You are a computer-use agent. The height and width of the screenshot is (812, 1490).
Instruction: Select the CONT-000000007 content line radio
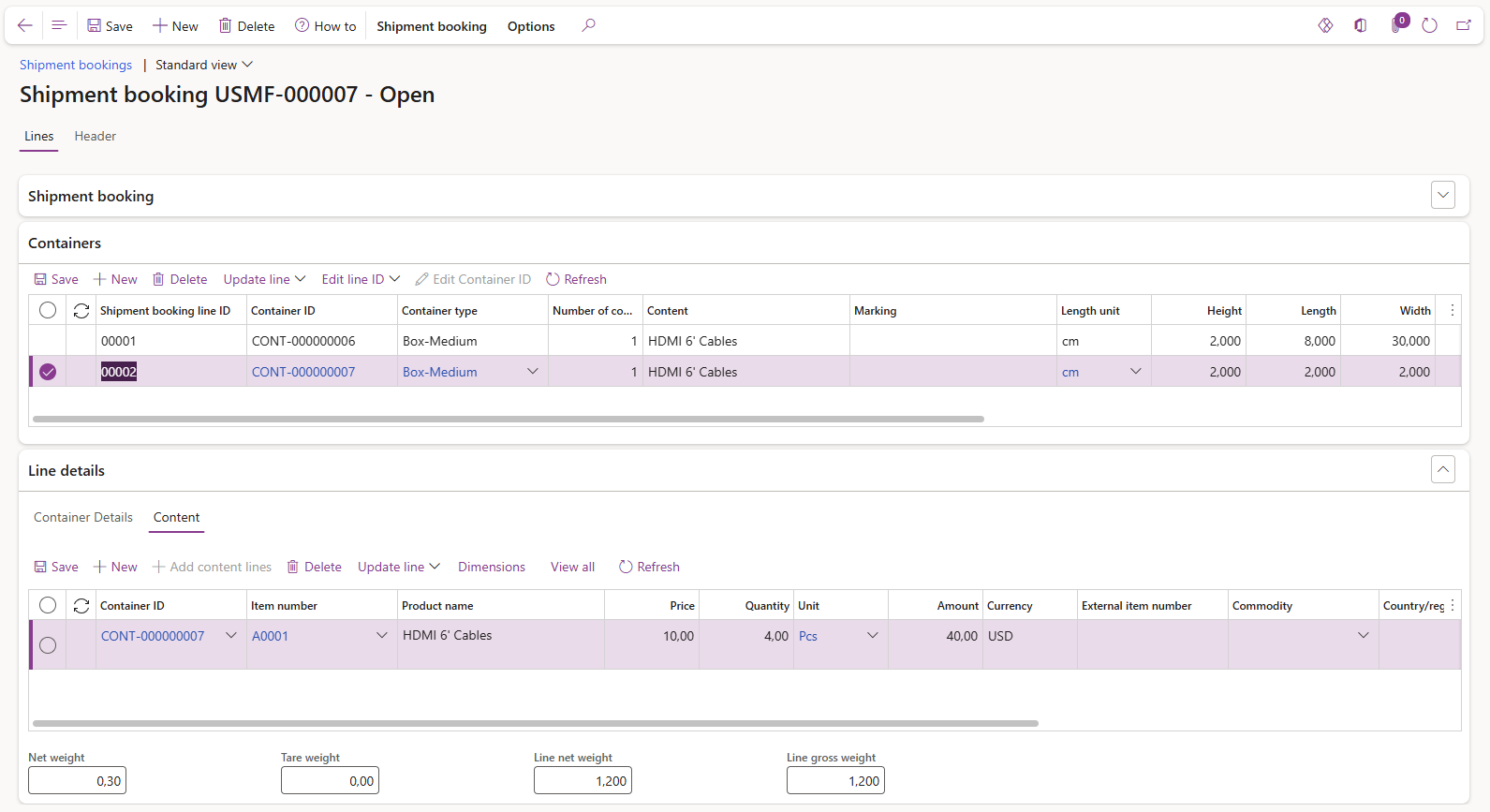click(x=48, y=644)
